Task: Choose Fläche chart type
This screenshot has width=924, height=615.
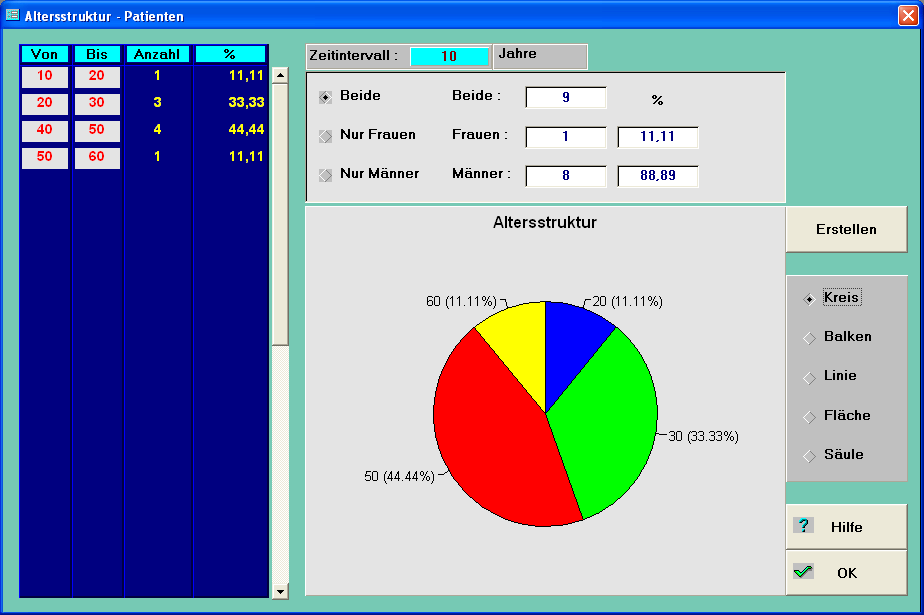Action: [x=809, y=416]
